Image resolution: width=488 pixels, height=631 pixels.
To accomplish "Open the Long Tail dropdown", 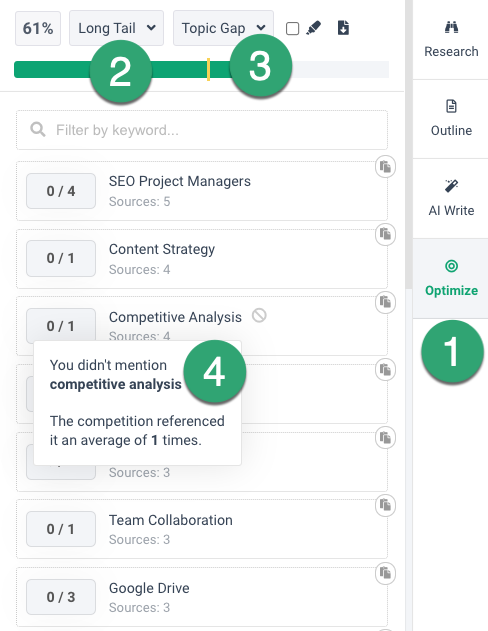I will [117, 28].
